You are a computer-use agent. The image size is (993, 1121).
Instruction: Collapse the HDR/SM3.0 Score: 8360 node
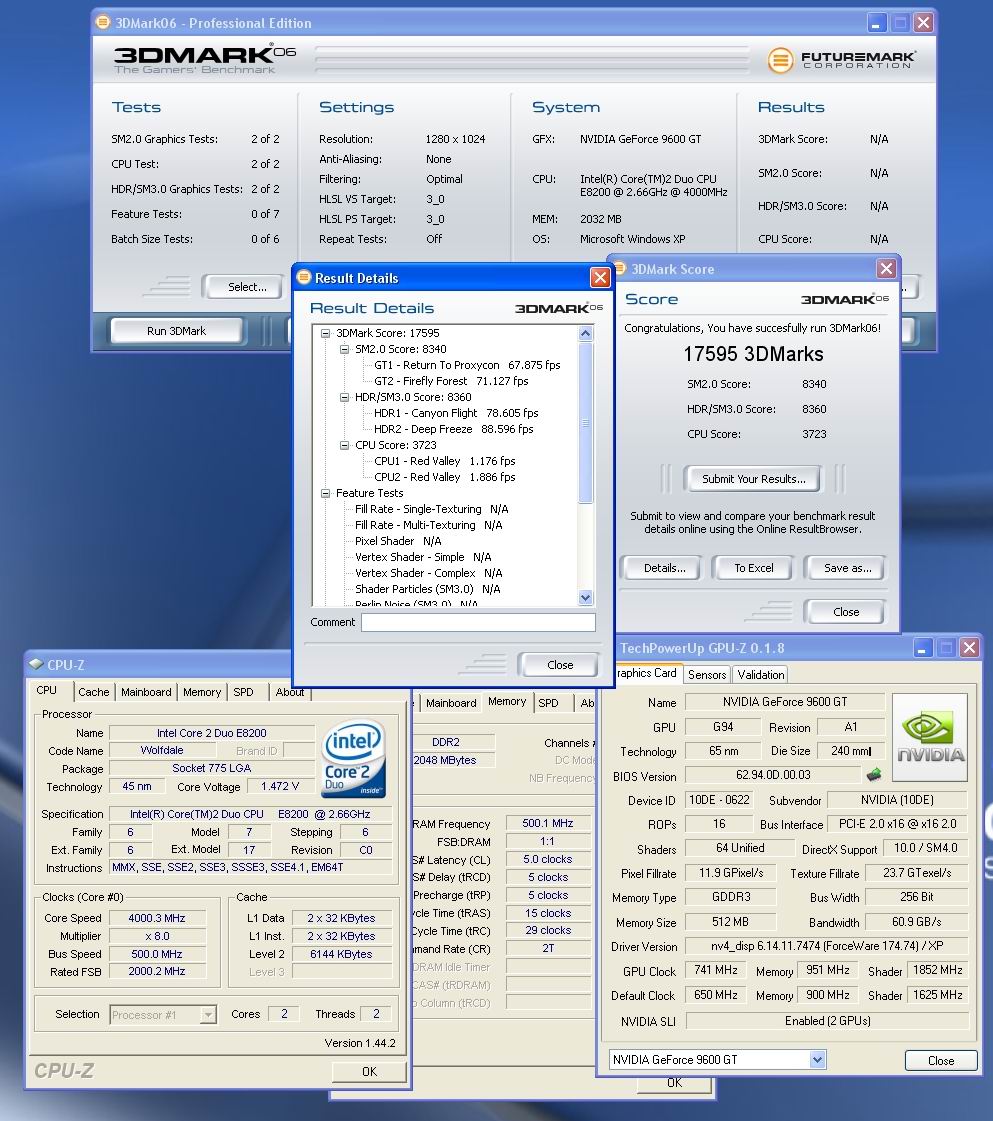click(x=345, y=397)
